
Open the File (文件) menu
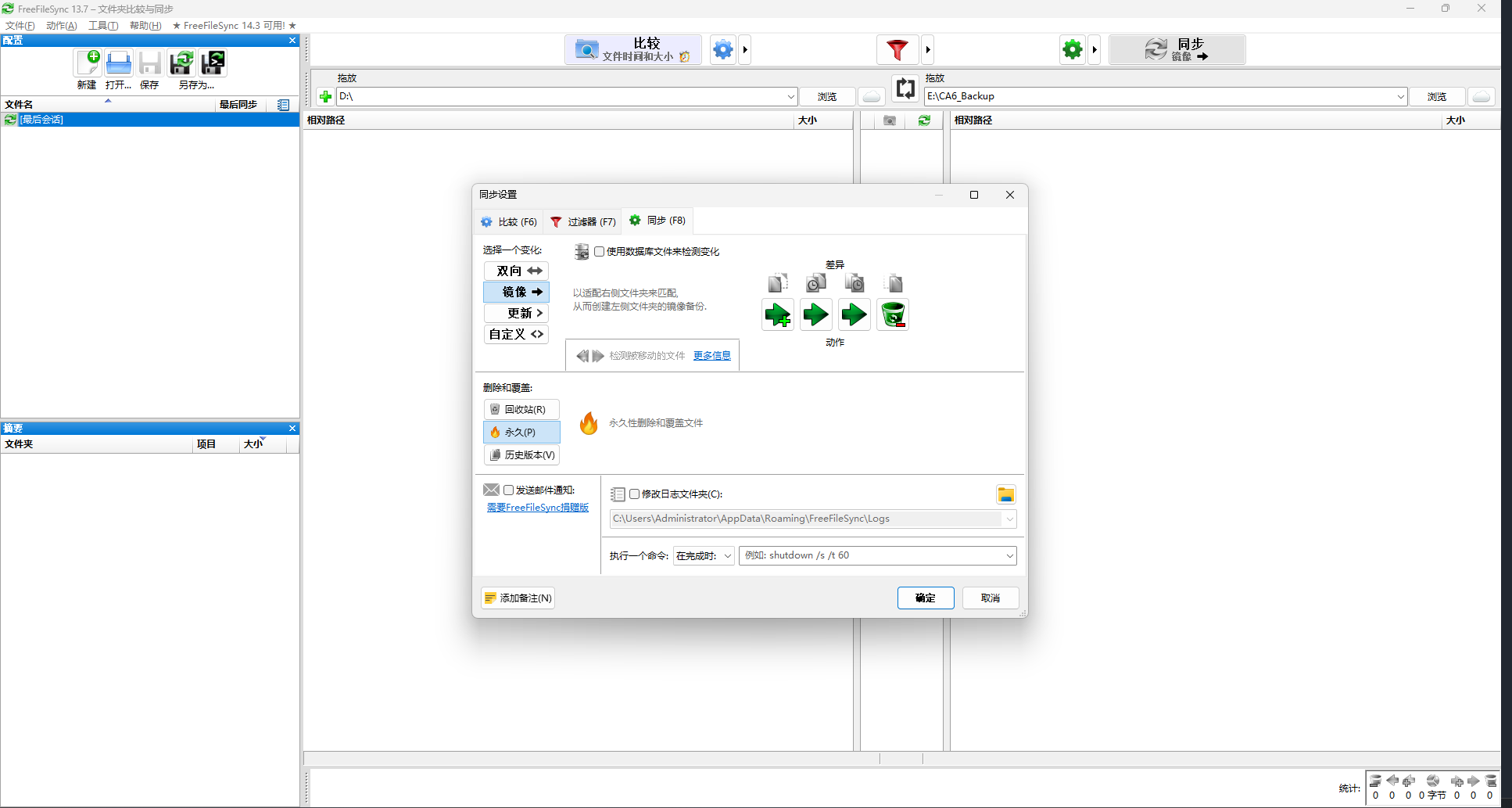pos(20,26)
